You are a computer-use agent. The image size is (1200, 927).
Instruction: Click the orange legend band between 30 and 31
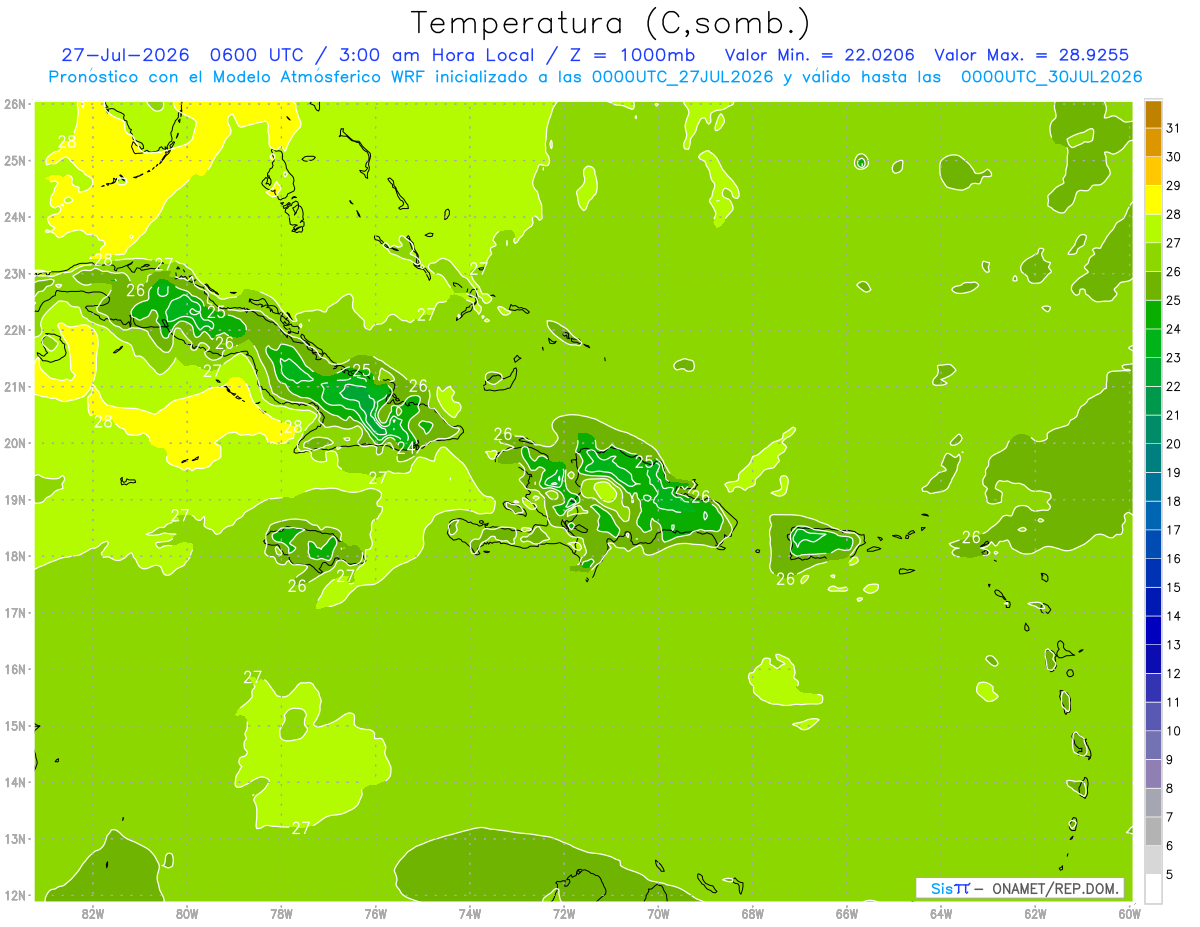pyautogui.click(x=1154, y=143)
